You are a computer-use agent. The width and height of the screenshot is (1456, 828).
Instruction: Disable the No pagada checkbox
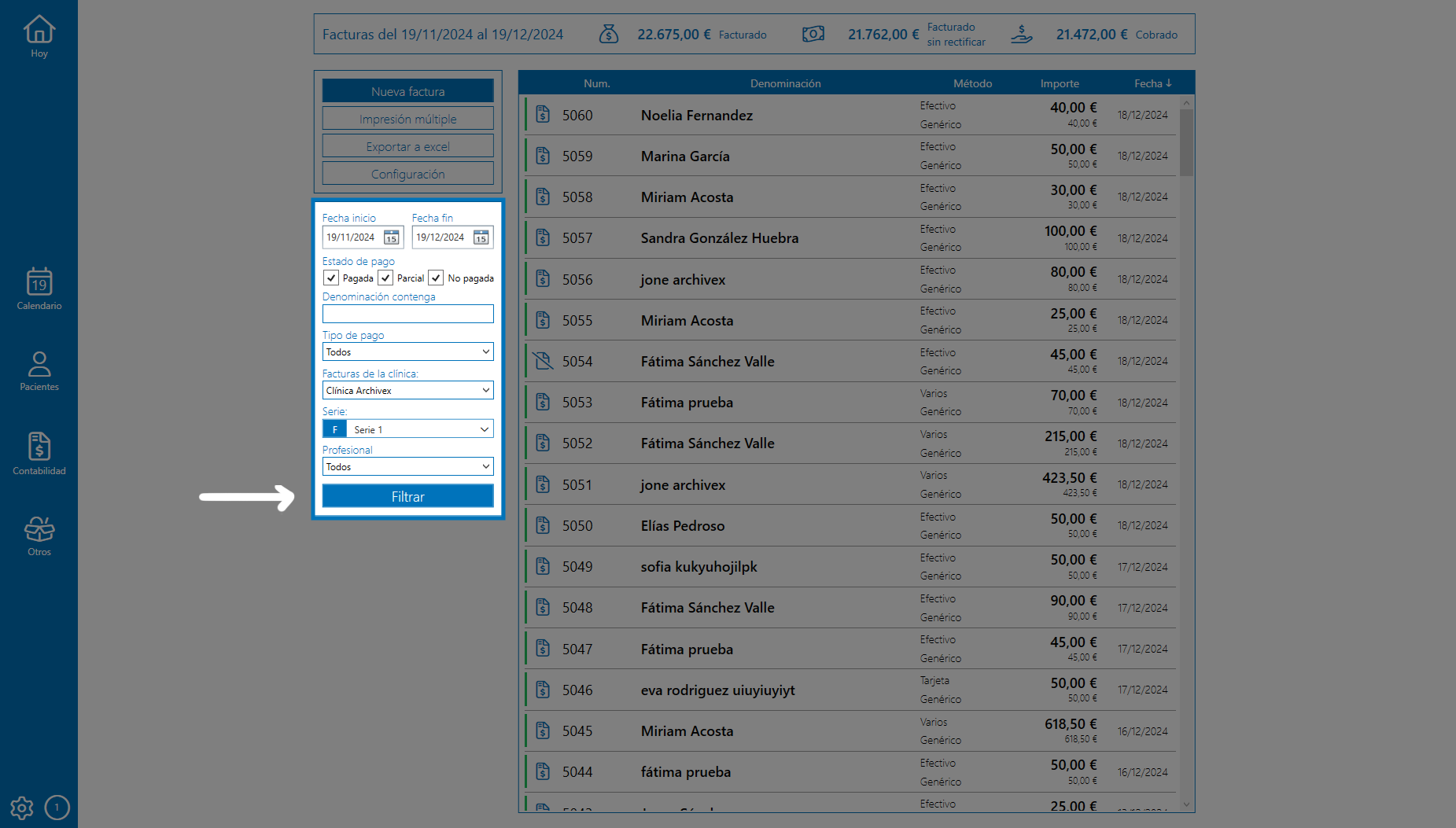436,278
